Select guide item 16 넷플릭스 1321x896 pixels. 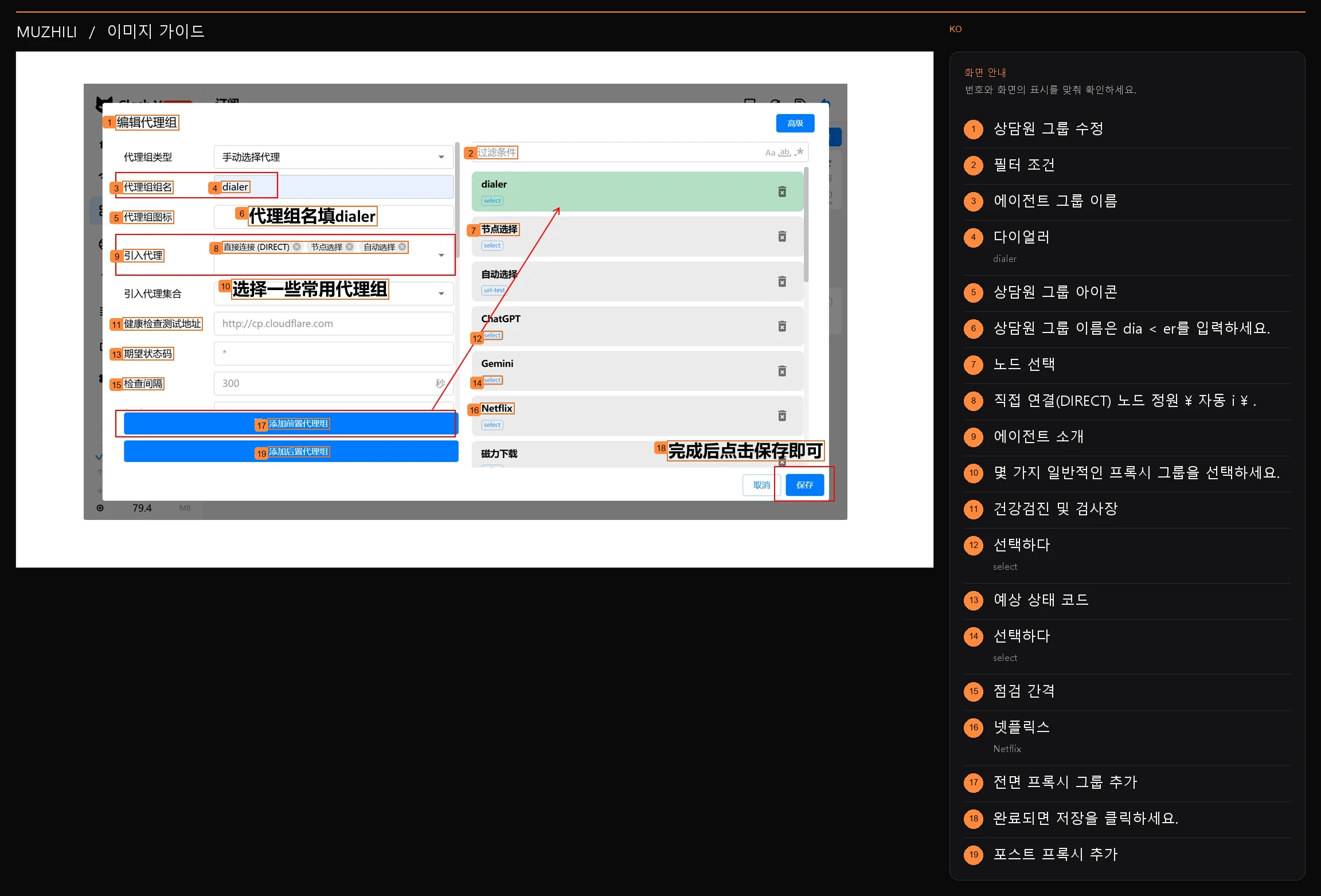1127,738
